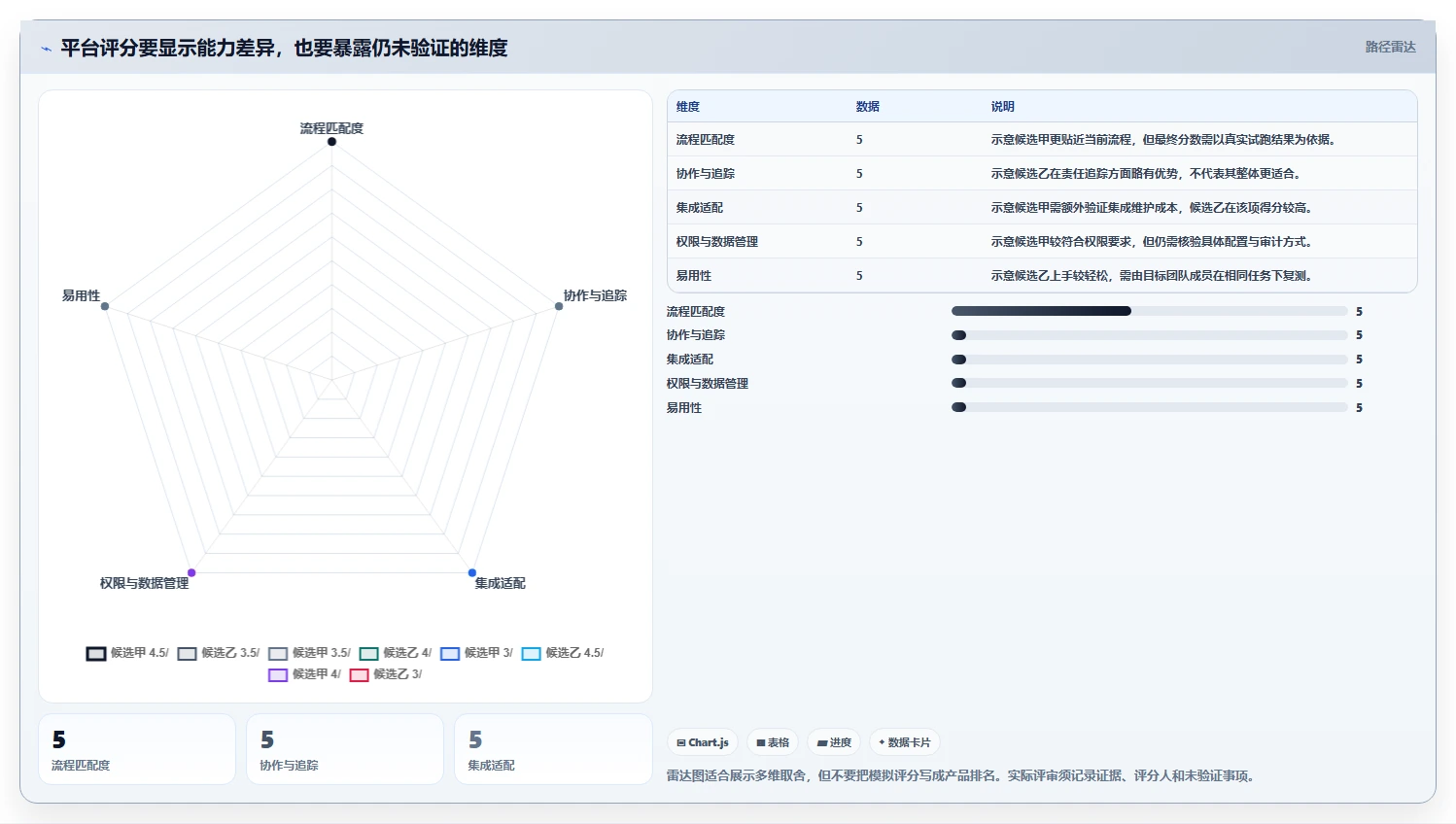
Task: Click the radar point at 流程匹配度
Action: (331, 142)
